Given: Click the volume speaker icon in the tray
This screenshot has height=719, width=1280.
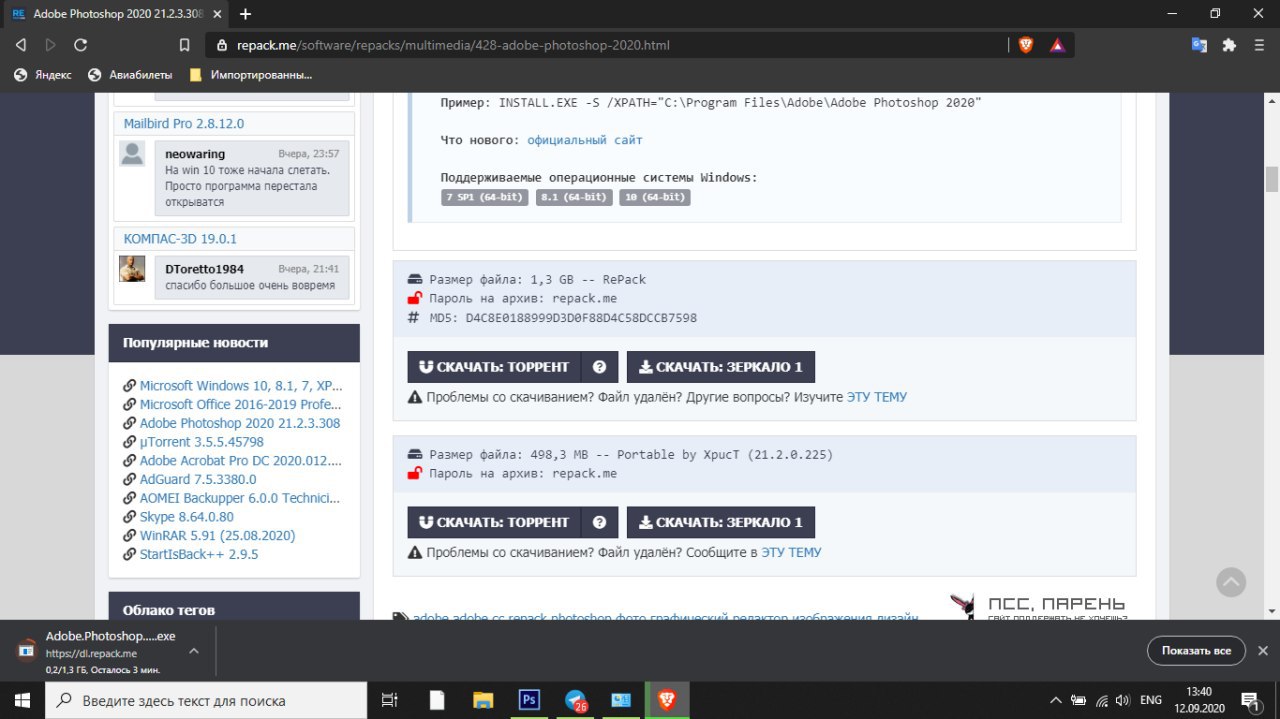Looking at the screenshot, I should 1123,700.
